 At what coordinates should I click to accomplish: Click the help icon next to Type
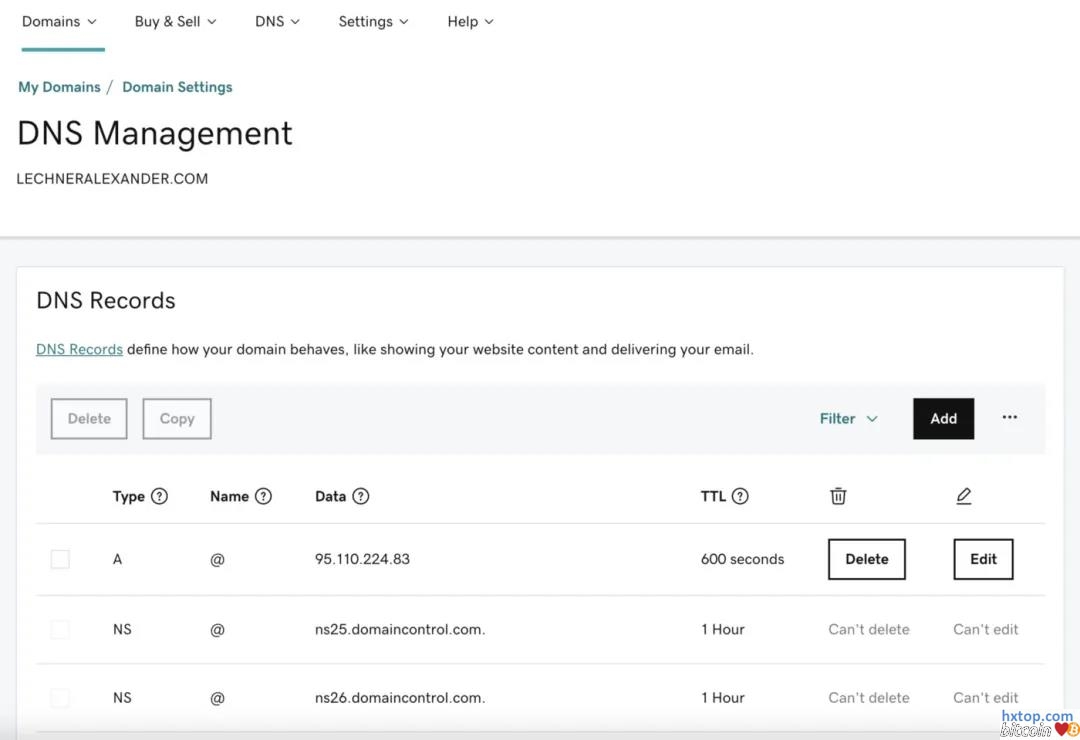[159, 496]
